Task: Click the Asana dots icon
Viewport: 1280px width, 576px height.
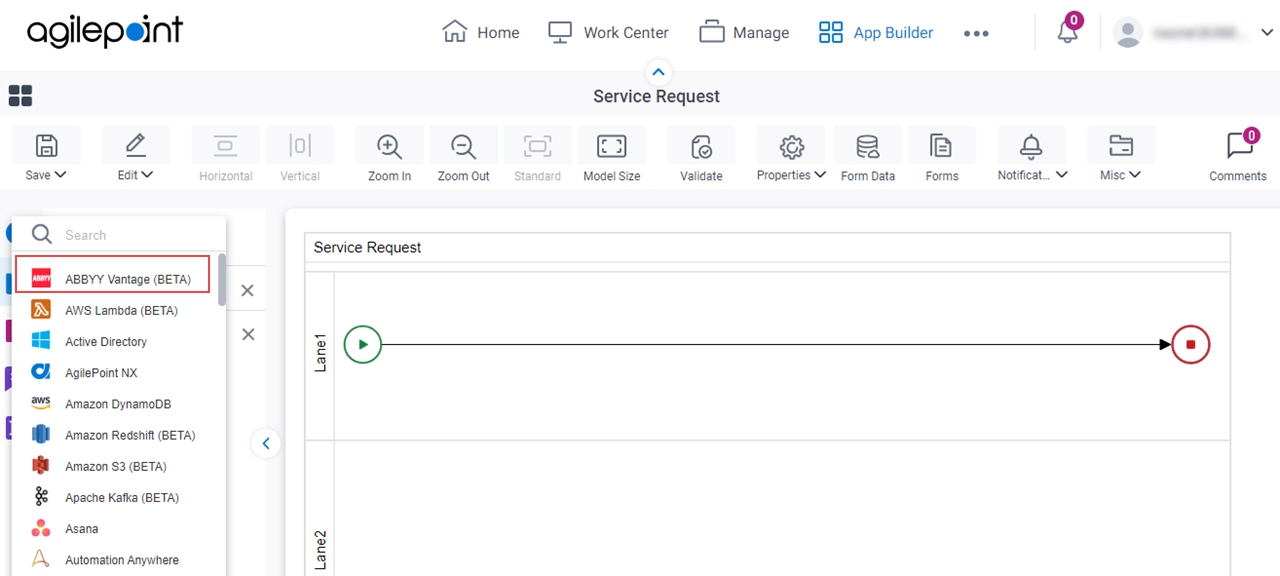Action: click(x=41, y=528)
